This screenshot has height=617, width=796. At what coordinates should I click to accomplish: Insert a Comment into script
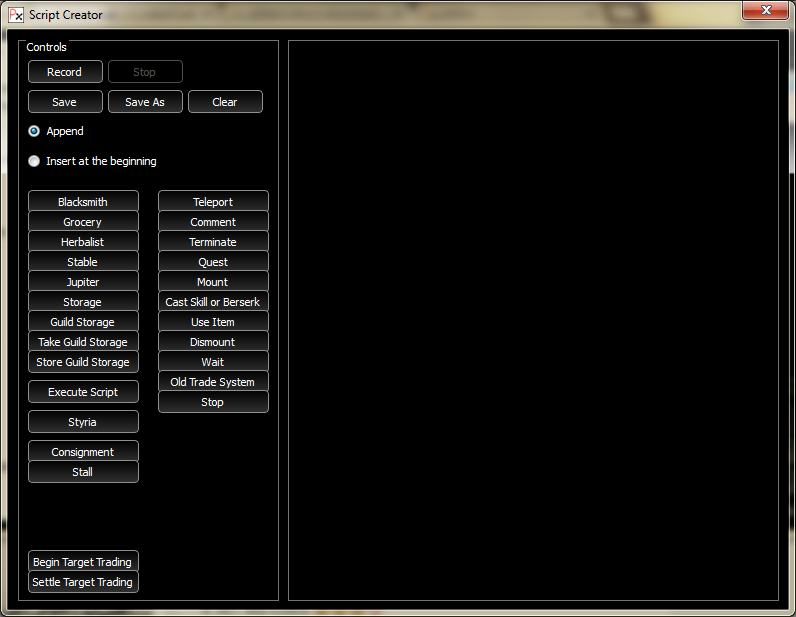pyautogui.click(x=213, y=222)
